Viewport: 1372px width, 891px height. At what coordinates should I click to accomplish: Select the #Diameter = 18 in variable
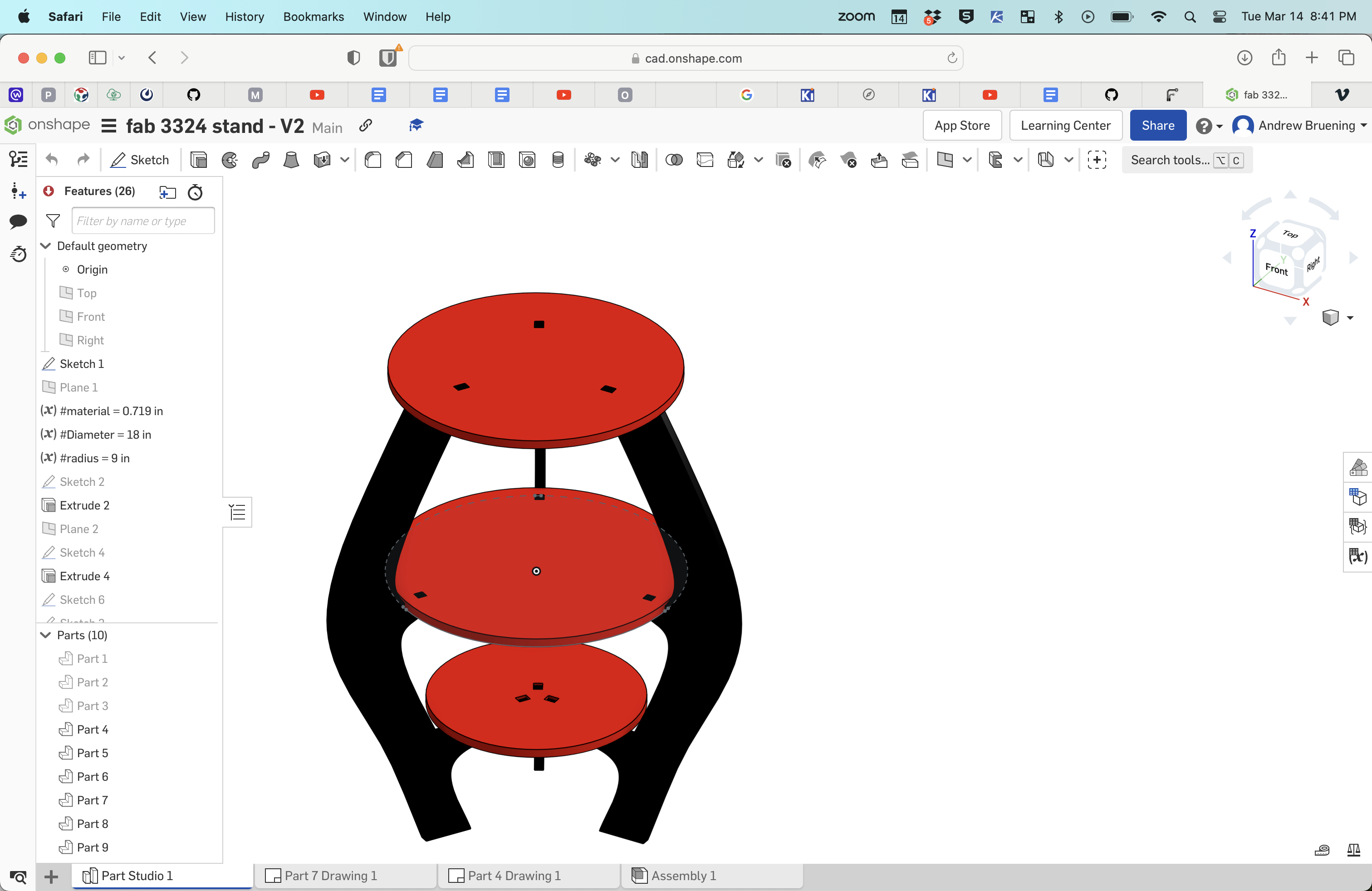[x=106, y=434]
